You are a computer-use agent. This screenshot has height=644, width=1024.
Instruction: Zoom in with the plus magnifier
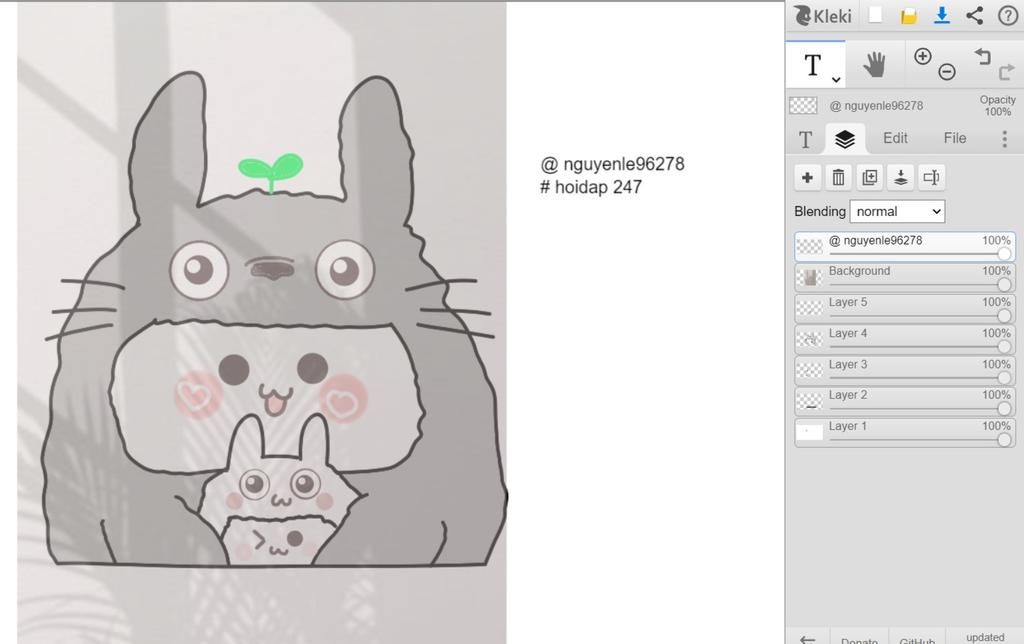922,57
